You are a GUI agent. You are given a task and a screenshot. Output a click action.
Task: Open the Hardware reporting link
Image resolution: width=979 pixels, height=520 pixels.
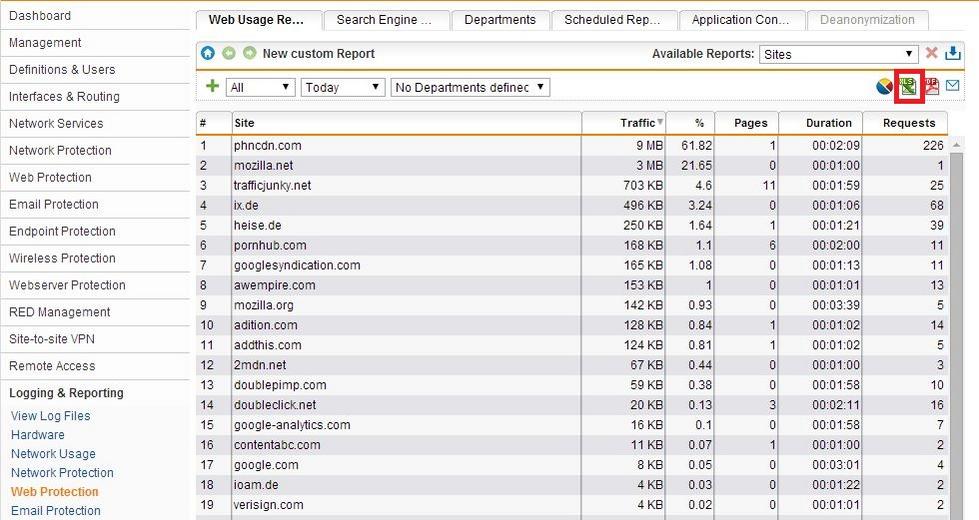tap(37, 434)
